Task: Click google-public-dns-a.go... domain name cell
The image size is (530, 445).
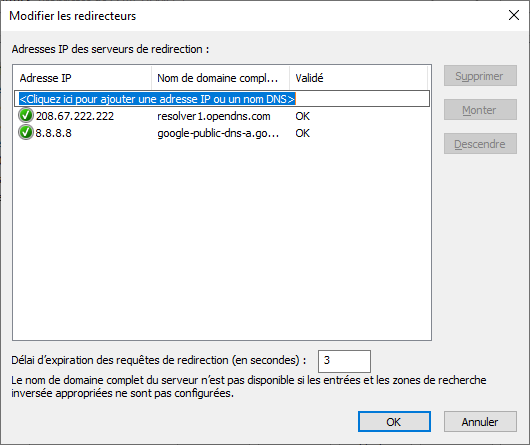Action: (218, 133)
